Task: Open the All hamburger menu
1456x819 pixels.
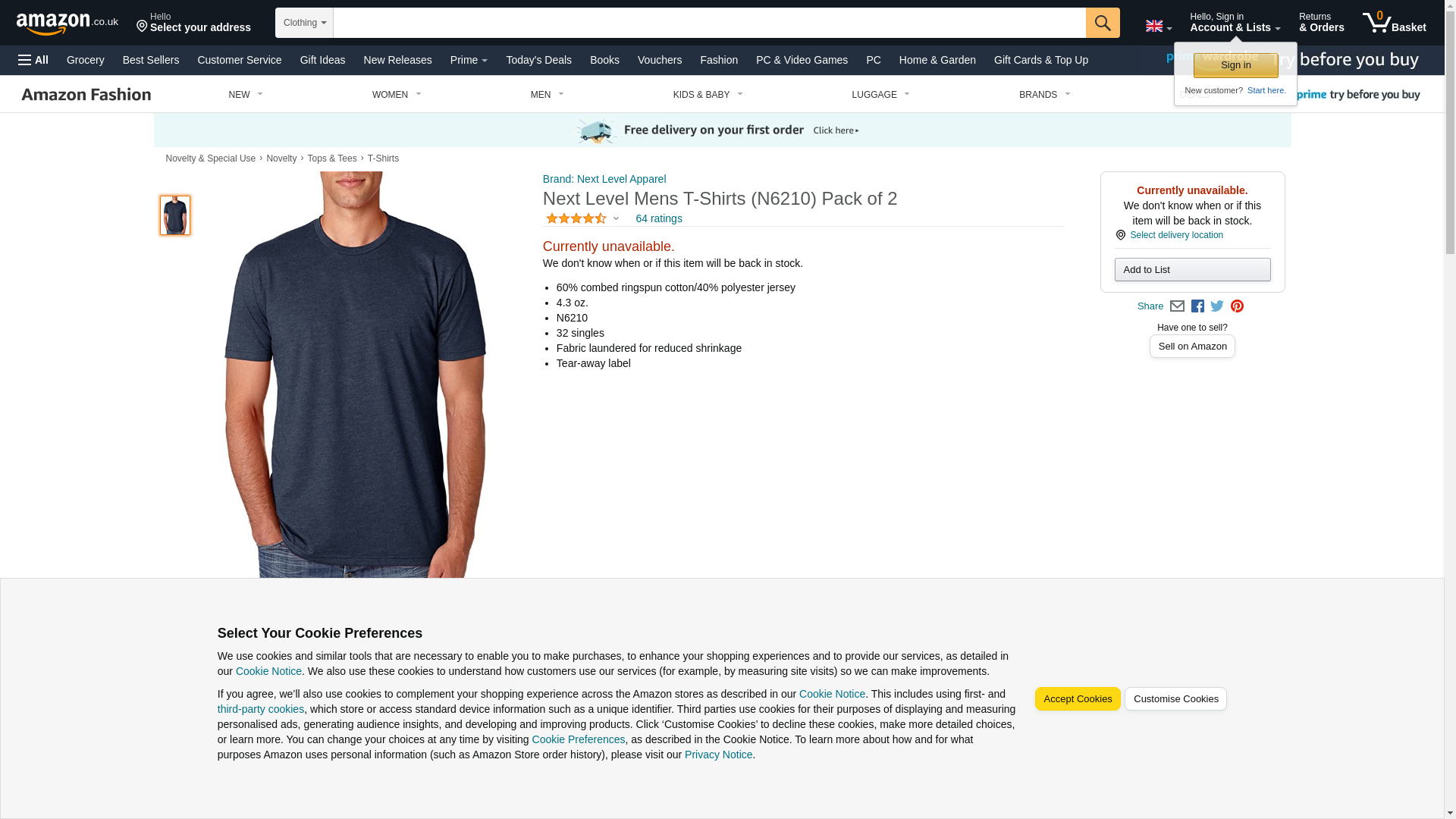Action: [x=33, y=60]
